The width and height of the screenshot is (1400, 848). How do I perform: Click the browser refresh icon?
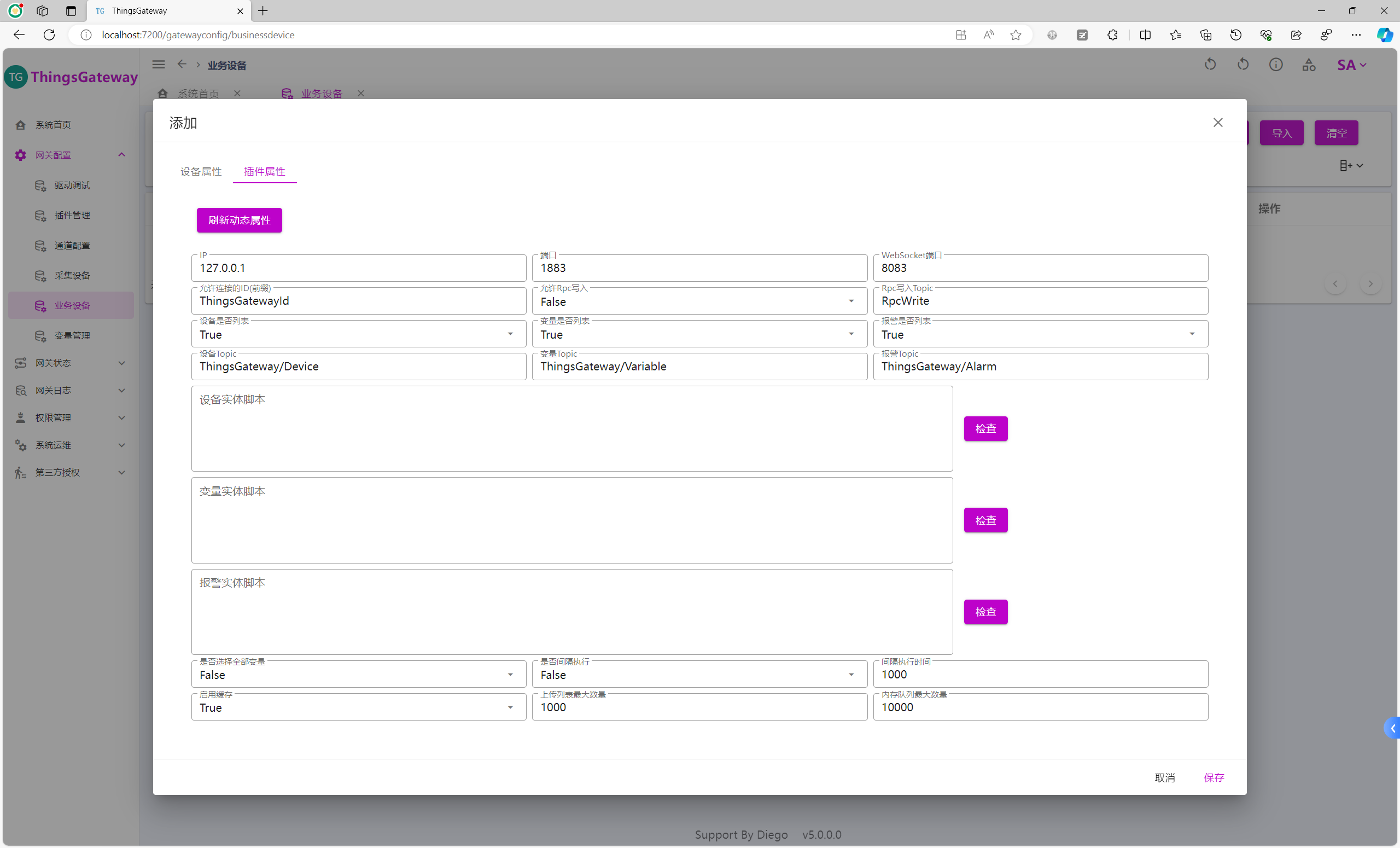(x=49, y=35)
